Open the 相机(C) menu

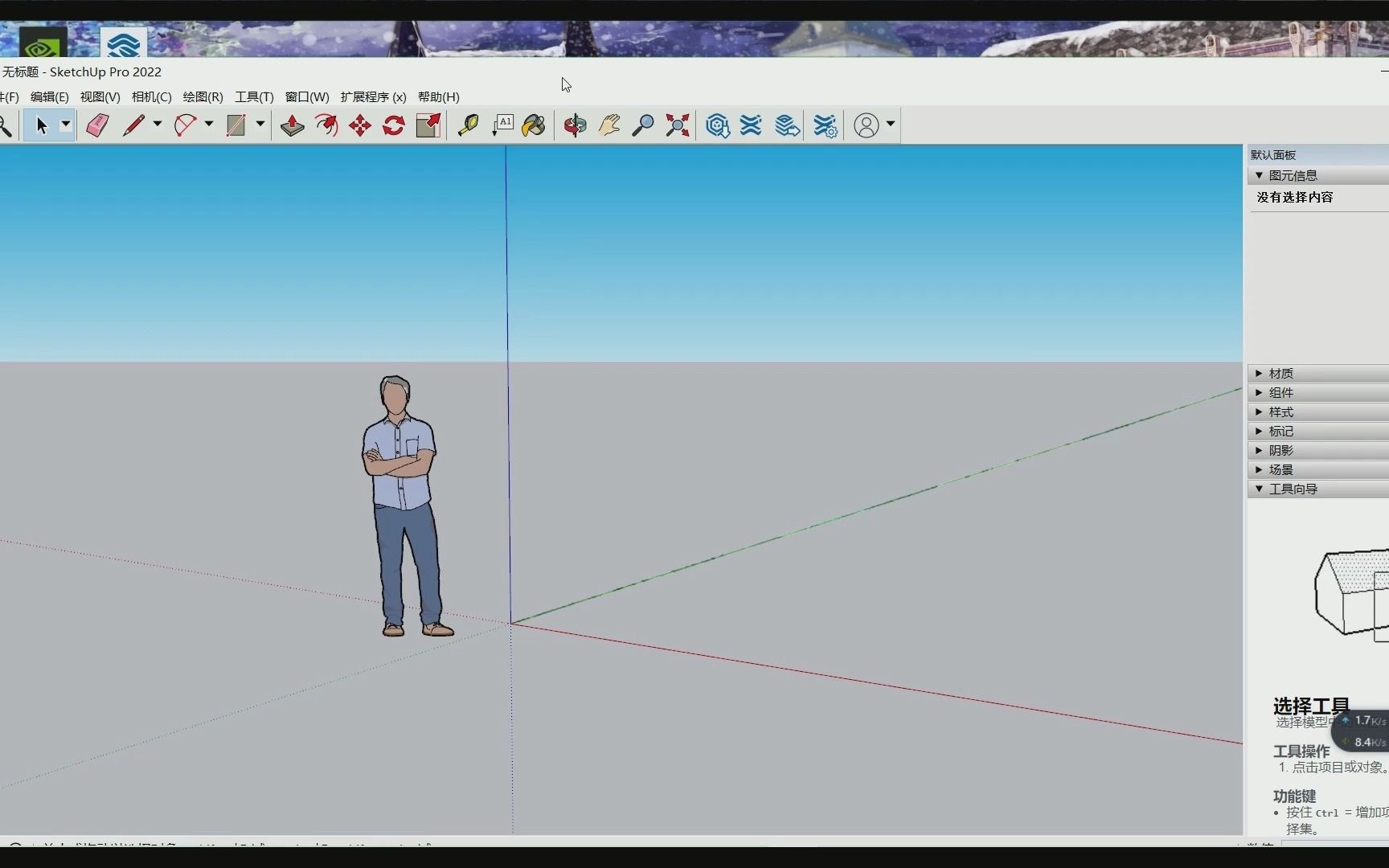click(151, 96)
